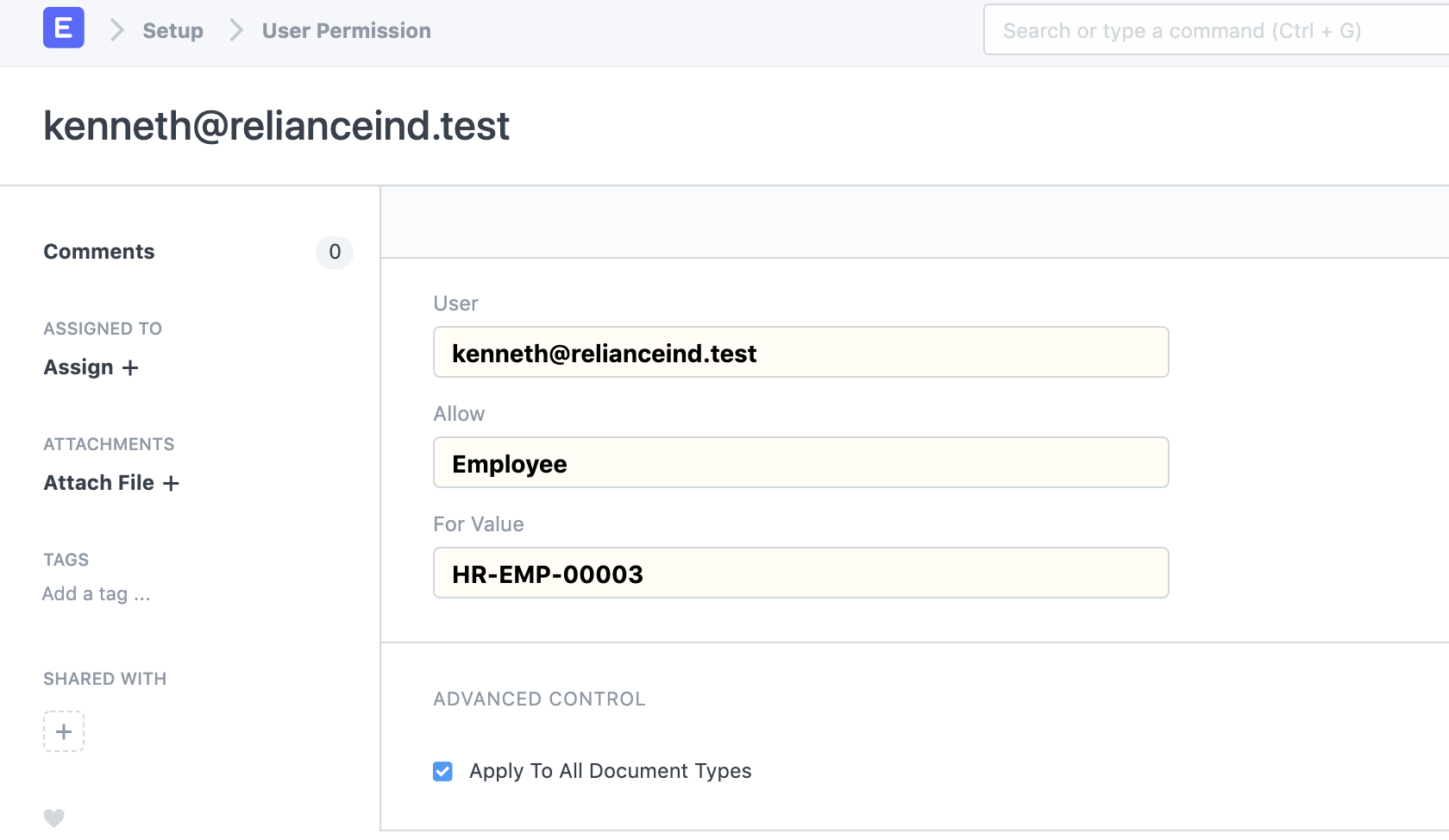1449x840 pixels.
Task: Like the document with the heart icon
Action: (53, 817)
